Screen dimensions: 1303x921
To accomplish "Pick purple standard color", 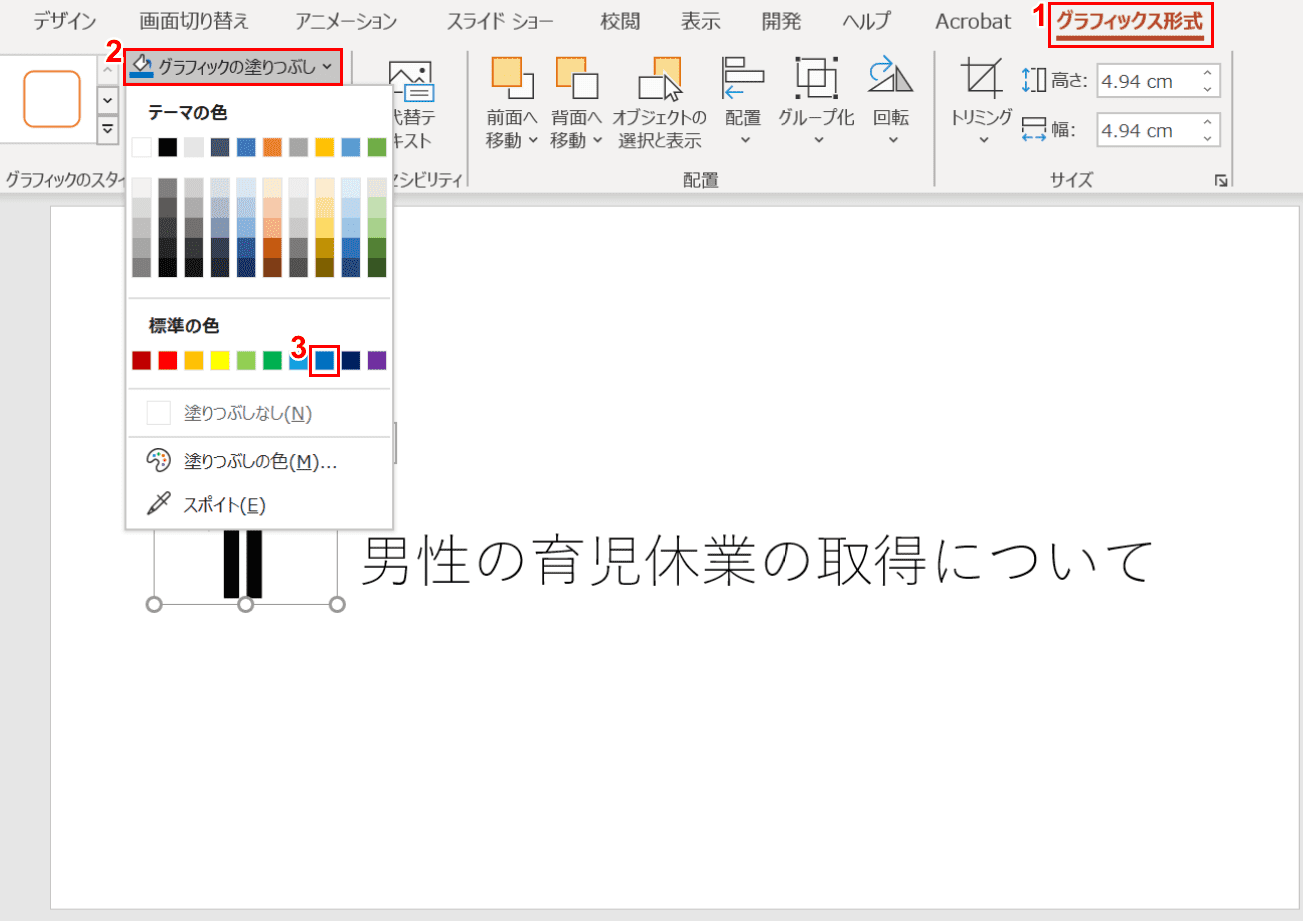I will click(x=377, y=360).
